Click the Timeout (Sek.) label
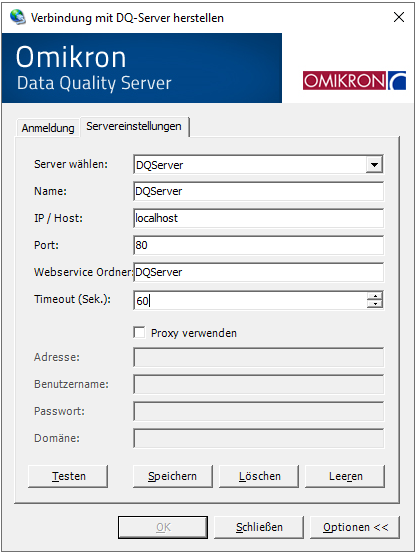This screenshot has height=555, width=419. [72, 299]
